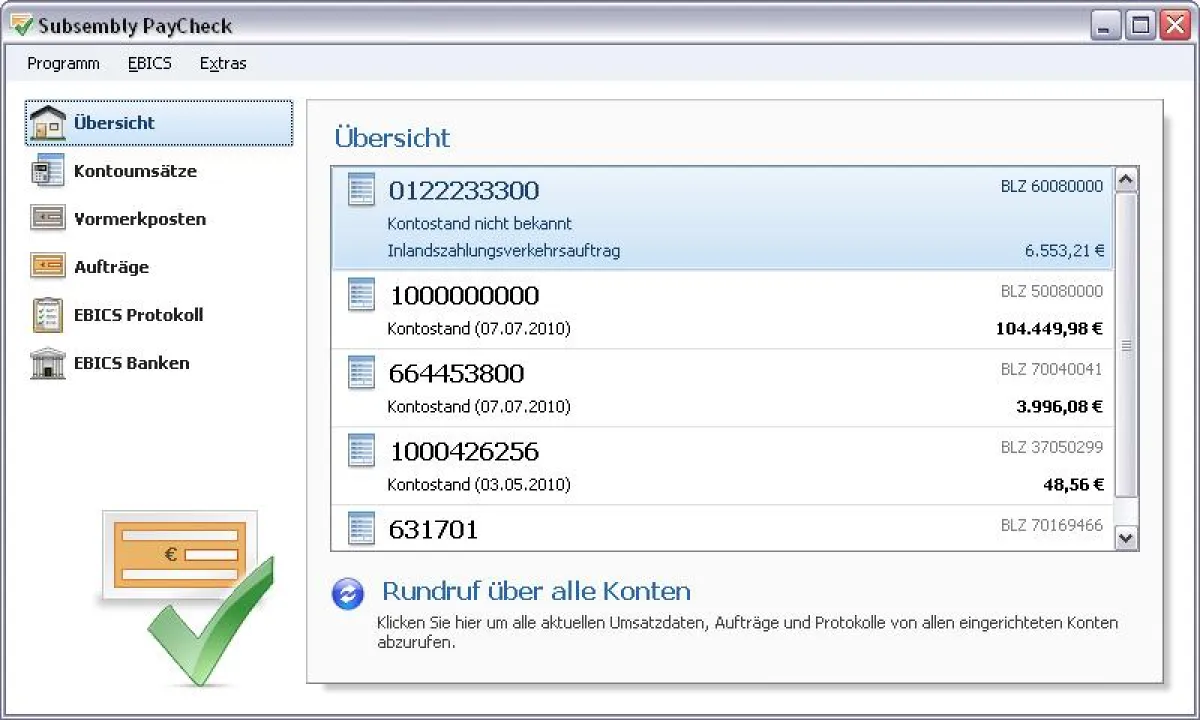This screenshot has width=1200, height=720.
Task: Click the document icon beside account 631701
Action: [360, 529]
